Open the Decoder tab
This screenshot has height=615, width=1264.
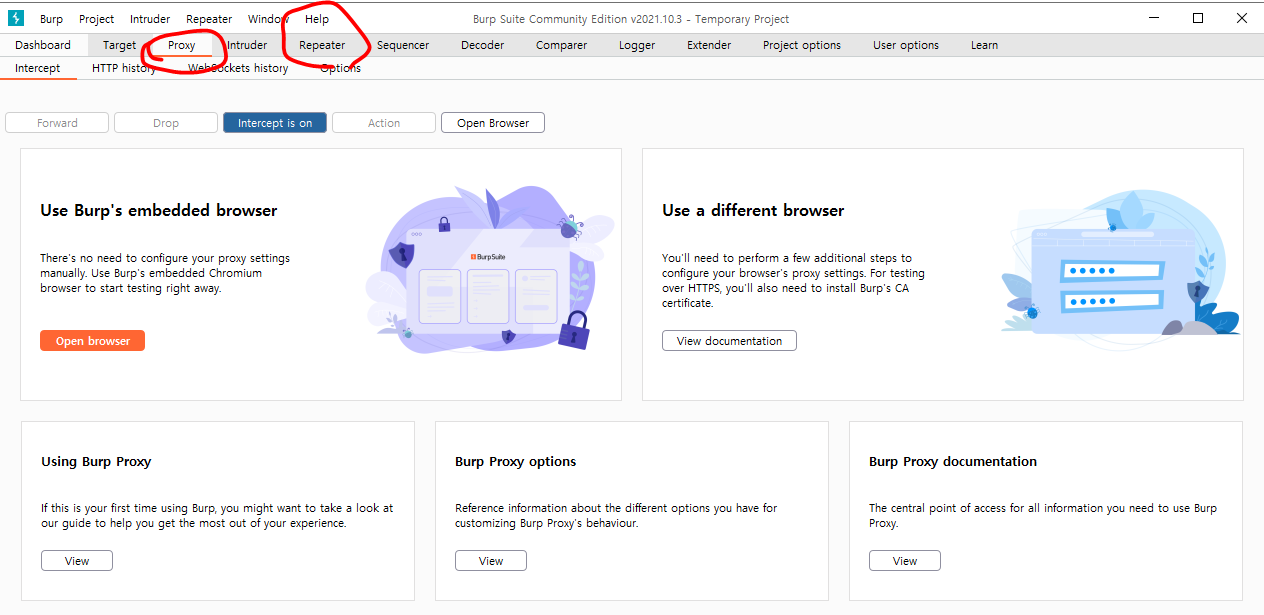482,45
